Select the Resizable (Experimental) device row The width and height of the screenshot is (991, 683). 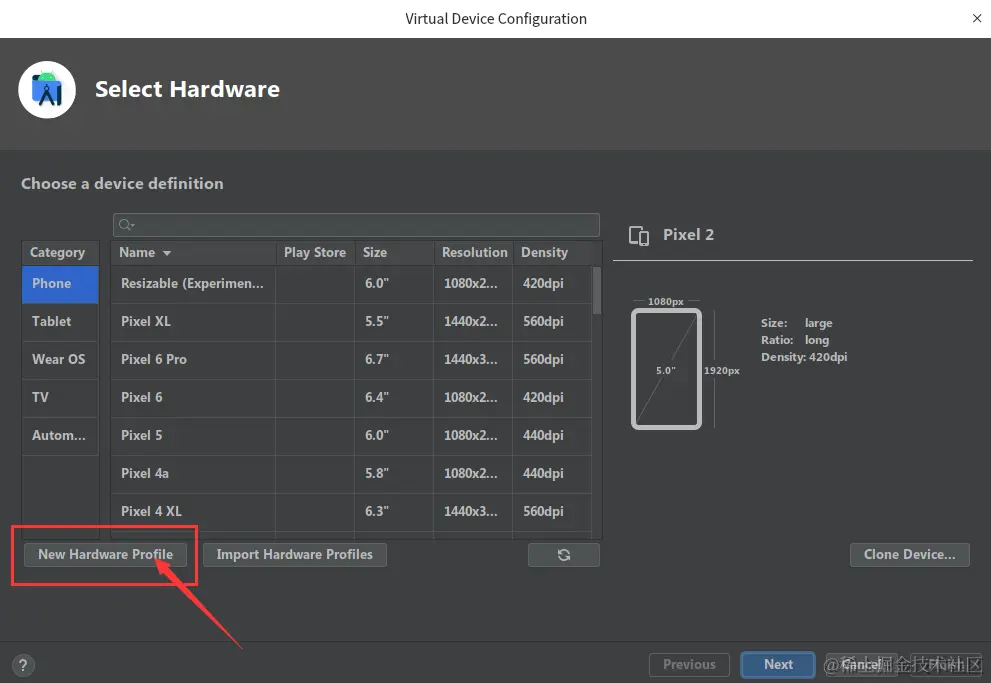pos(351,284)
